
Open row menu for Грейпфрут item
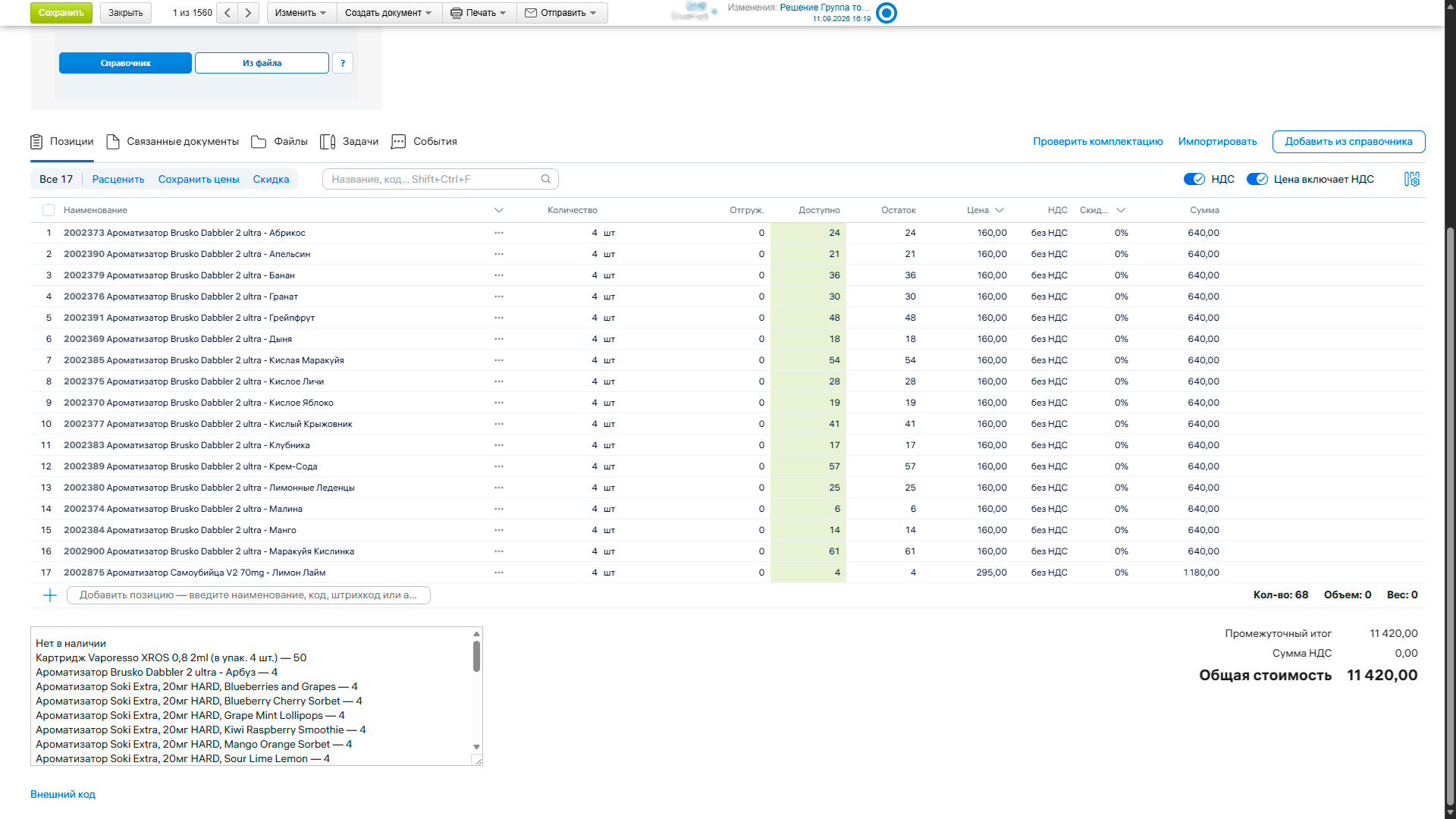[499, 318]
